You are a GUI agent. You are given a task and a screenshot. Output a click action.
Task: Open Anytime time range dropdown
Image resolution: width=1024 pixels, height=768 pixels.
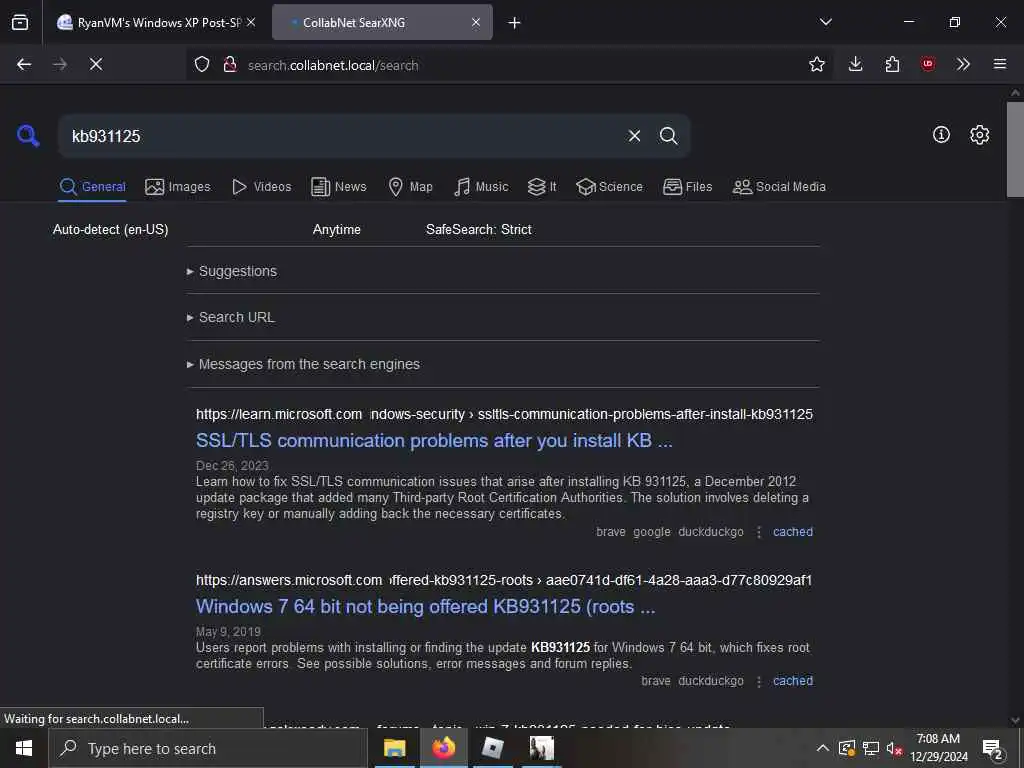tap(336, 229)
